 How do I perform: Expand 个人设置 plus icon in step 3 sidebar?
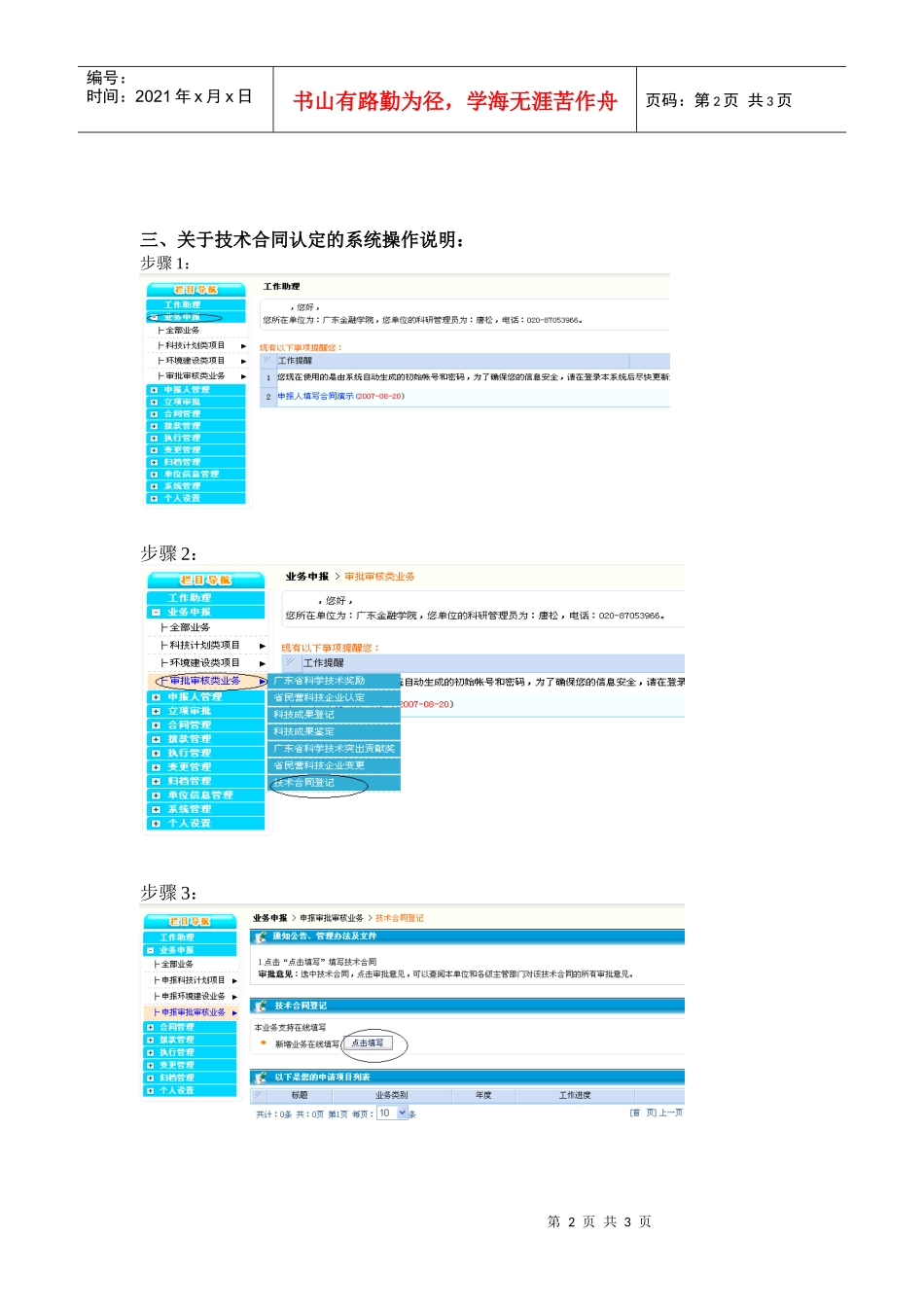tap(150, 1091)
